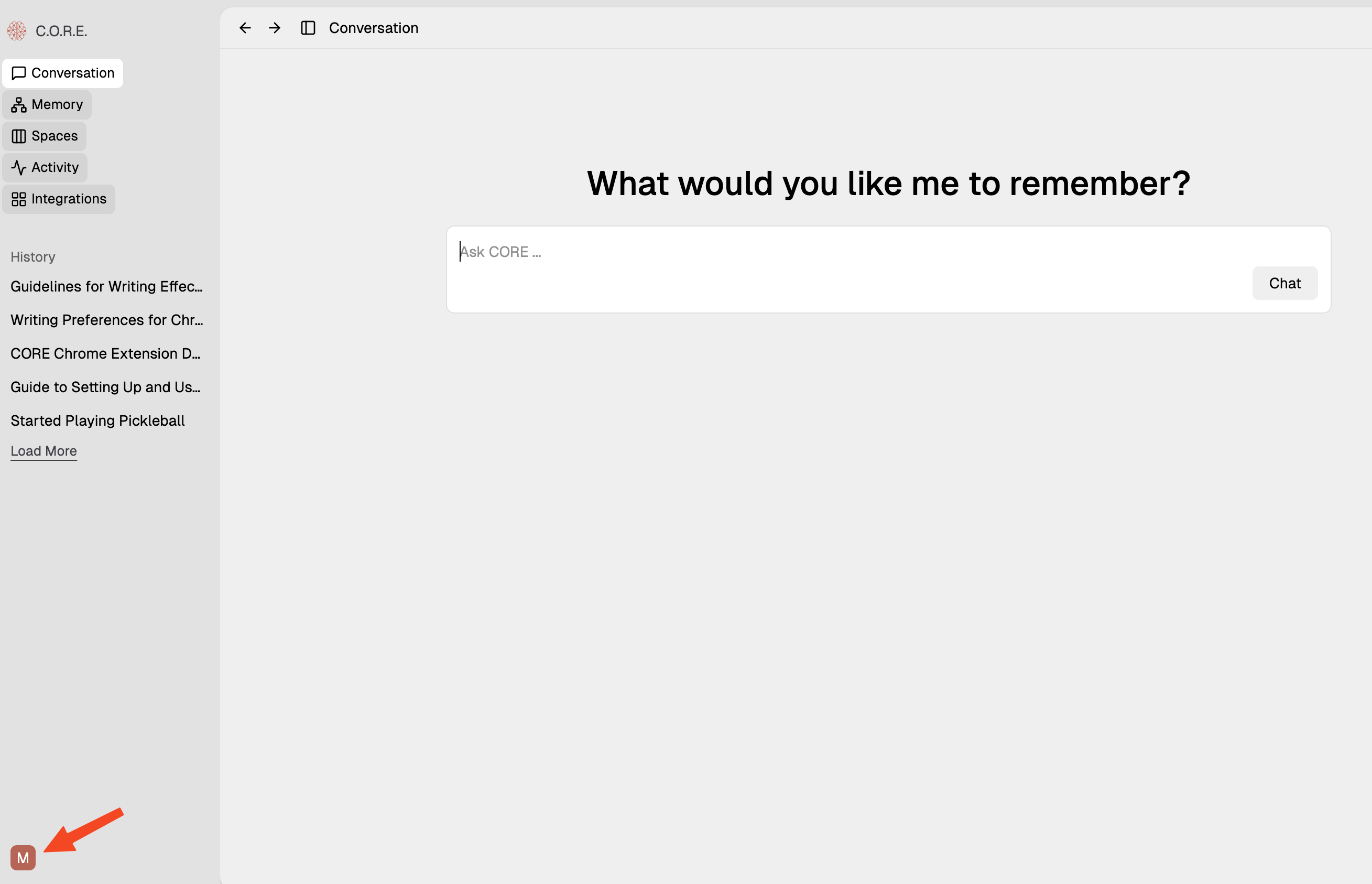
Task: Open the Spaces section
Action: pyautogui.click(x=45, y=136)
